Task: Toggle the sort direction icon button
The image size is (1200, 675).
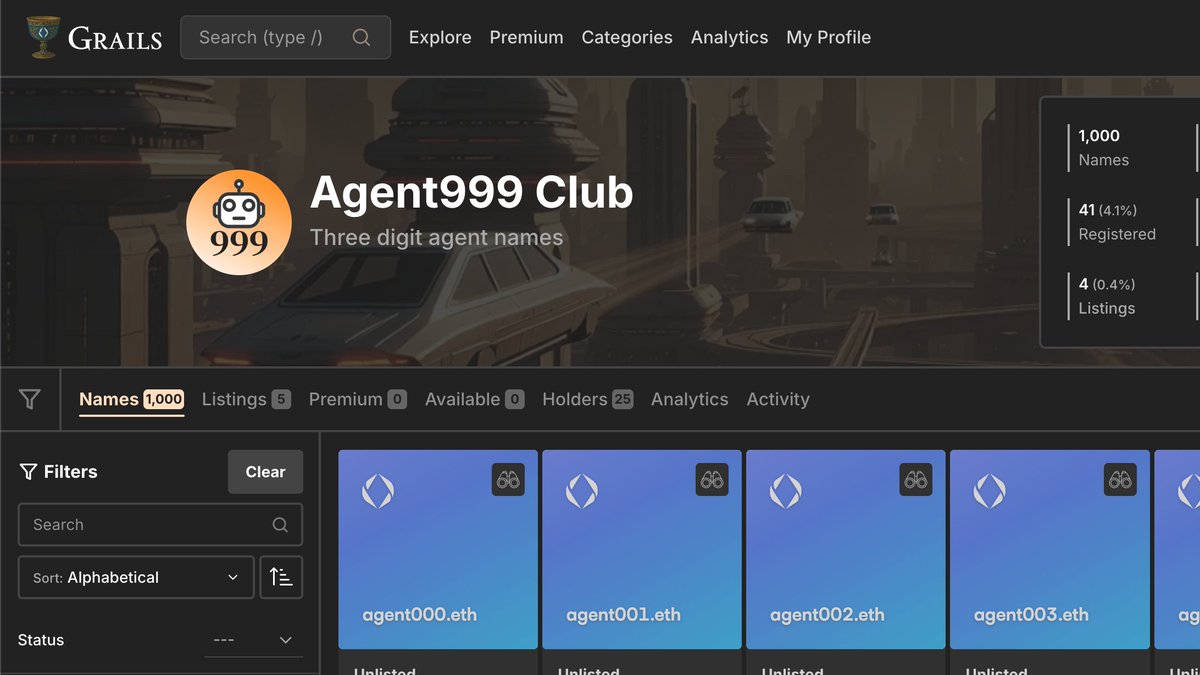Action: [281, 577]
